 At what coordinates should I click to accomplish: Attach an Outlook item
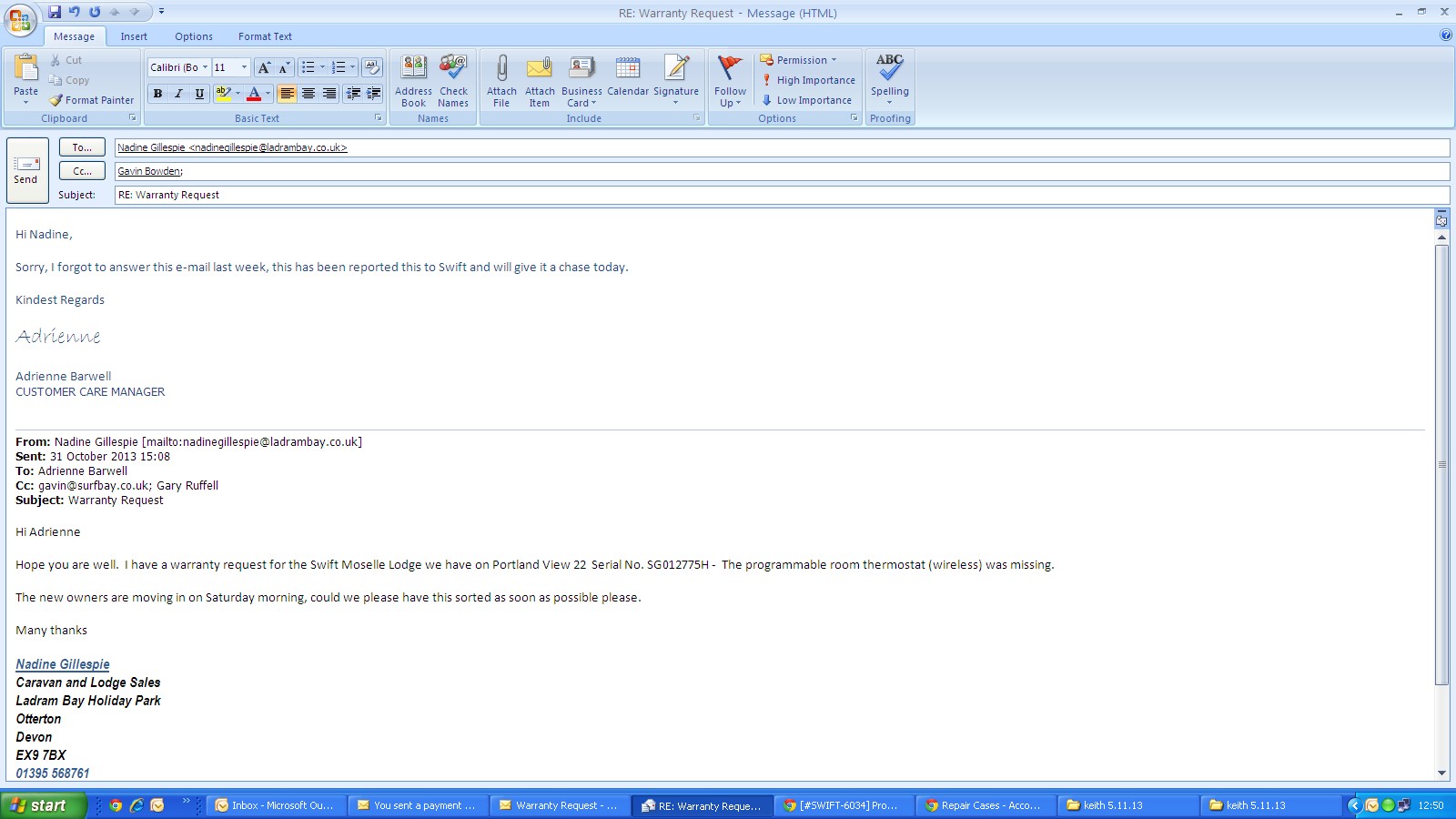540,81
